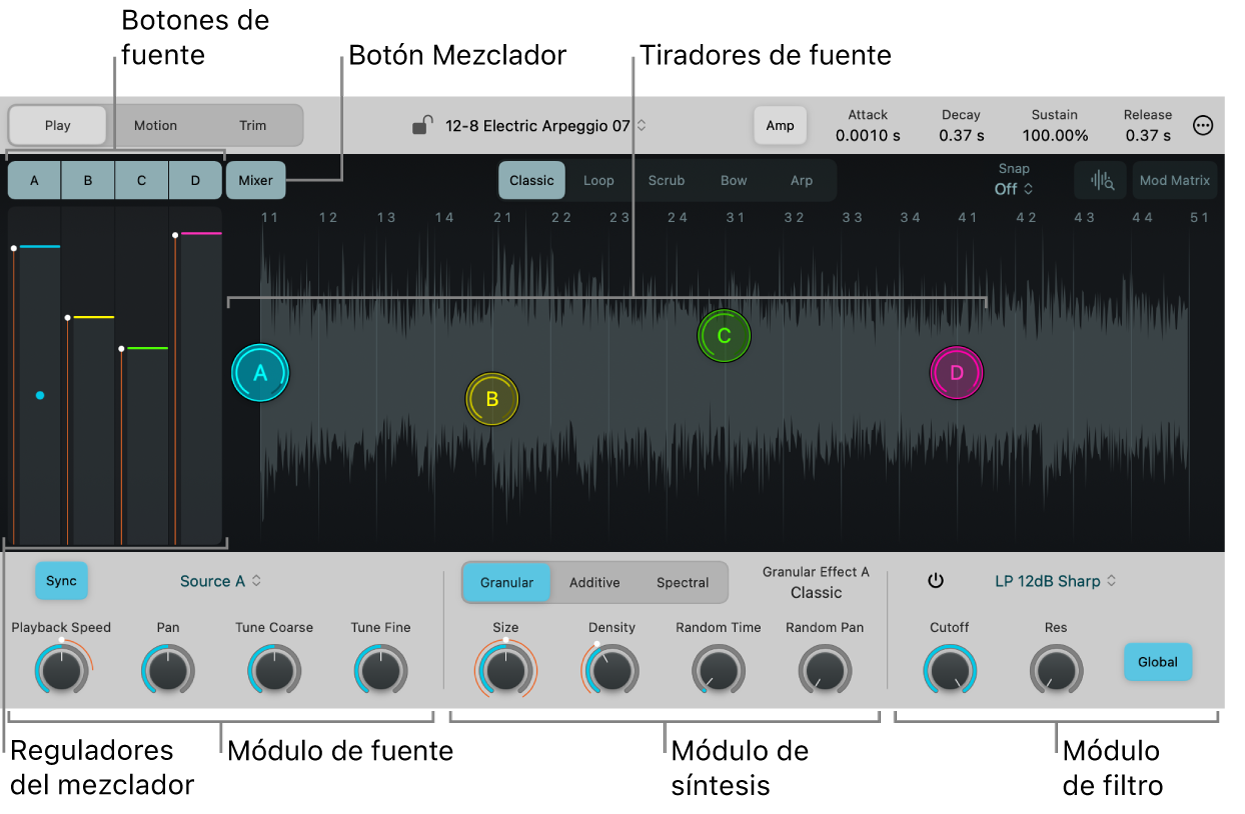Select the magenta source D handle
This screenshot has height=814, width=1245.
(x=956, y=373)
